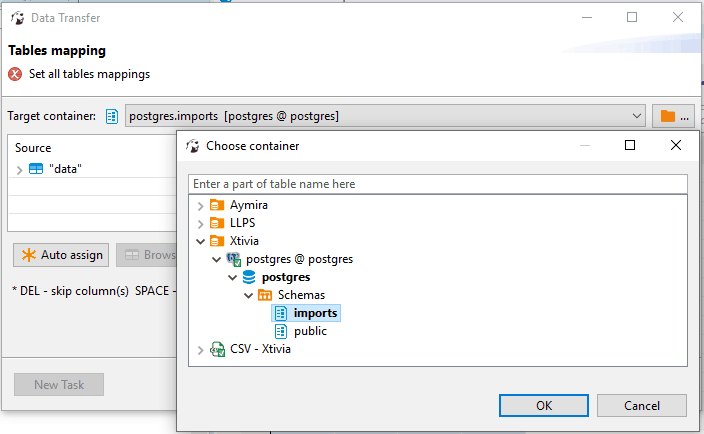Image resolution: width=704 pixels, height=434 pixels.
Task: Click the Auto assign button
Action: 61,255
